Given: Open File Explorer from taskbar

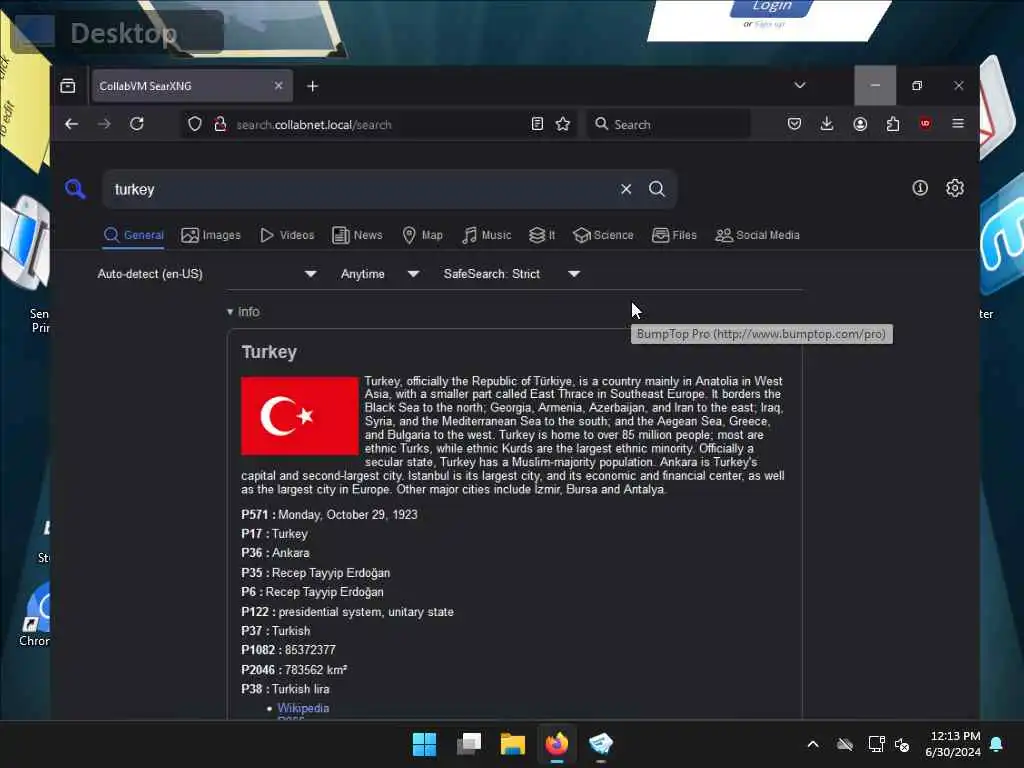Looking at the screenshot, I should [x=513, y=744].
